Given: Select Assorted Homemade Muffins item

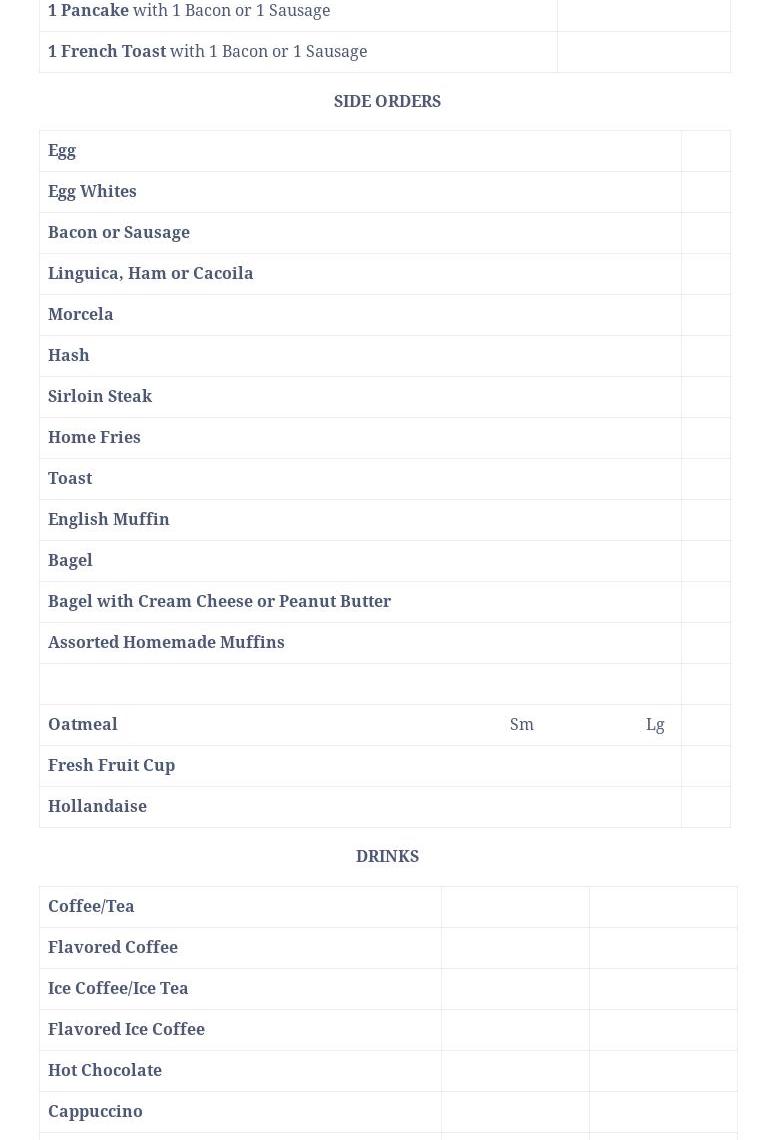Looking at the screenshot, I should (166, 642).
